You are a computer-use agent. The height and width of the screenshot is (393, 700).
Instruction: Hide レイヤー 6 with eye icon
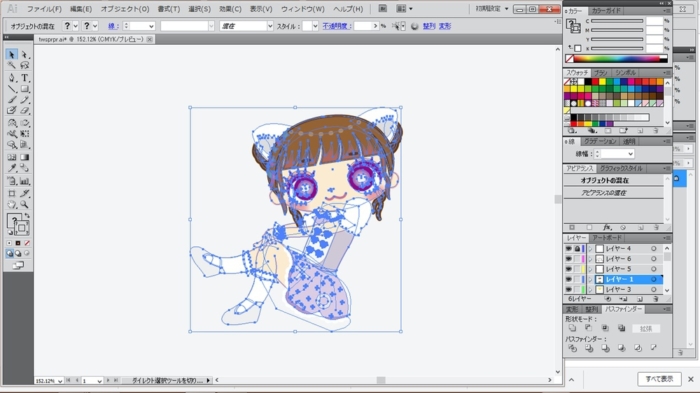(x=569, y=259)
